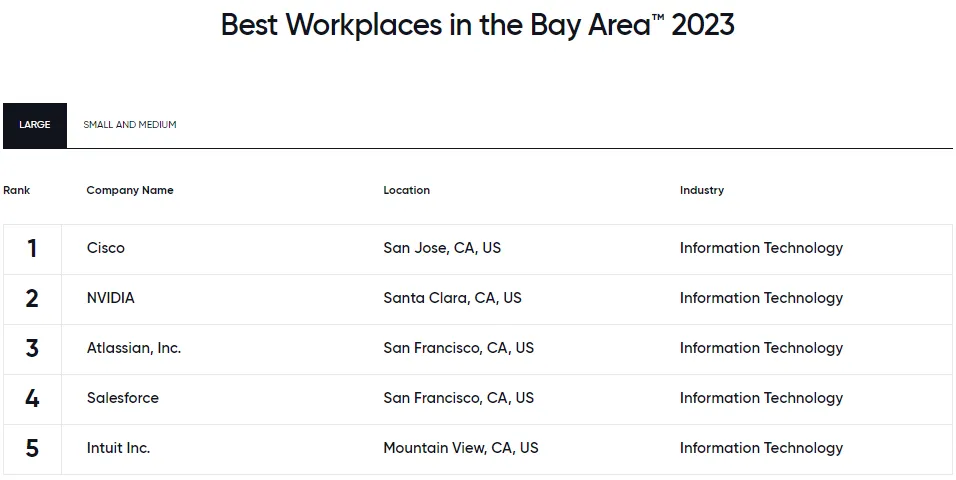This screenshot has width=956, height=480.
Task: Select the San Jose, CA, US location
Action: 442,248
